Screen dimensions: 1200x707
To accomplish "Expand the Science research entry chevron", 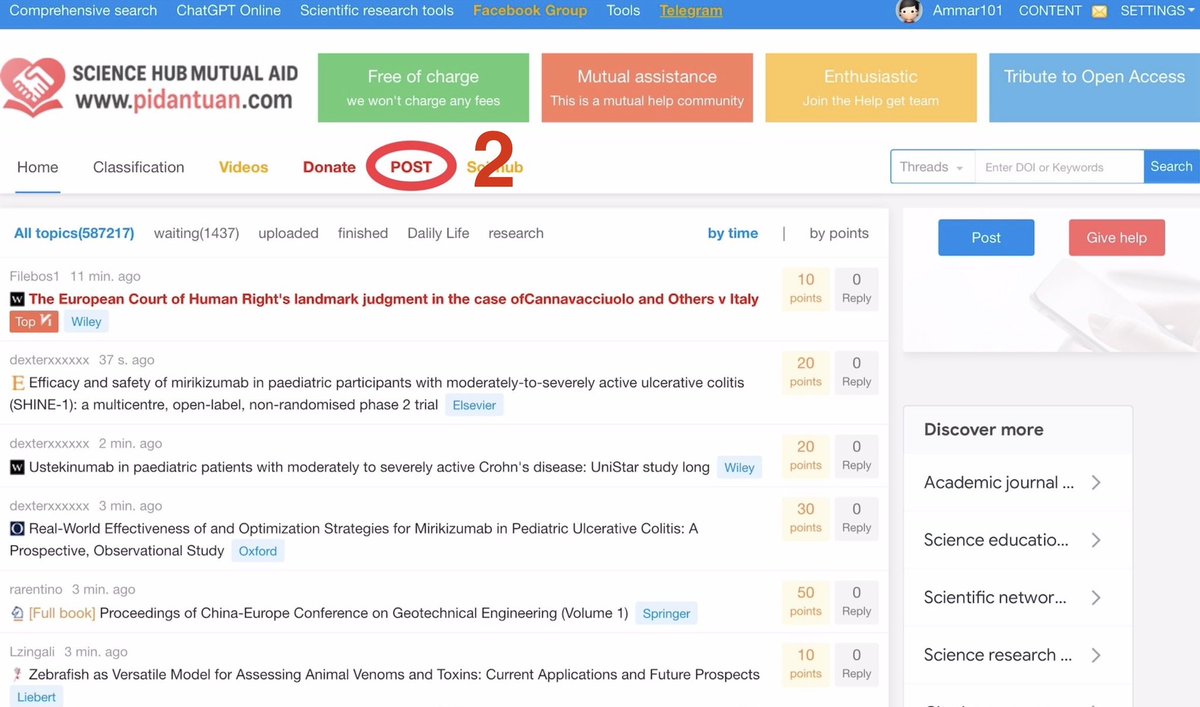I will point(1096,655).
